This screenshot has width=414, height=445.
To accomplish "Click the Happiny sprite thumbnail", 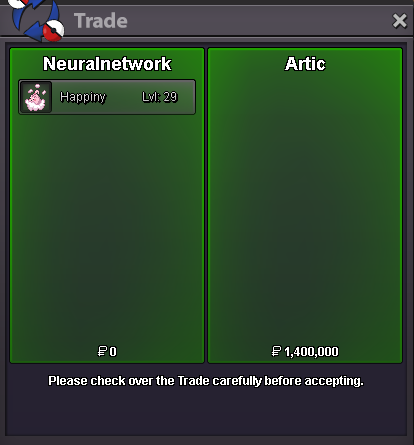I will tap(36, 97).
